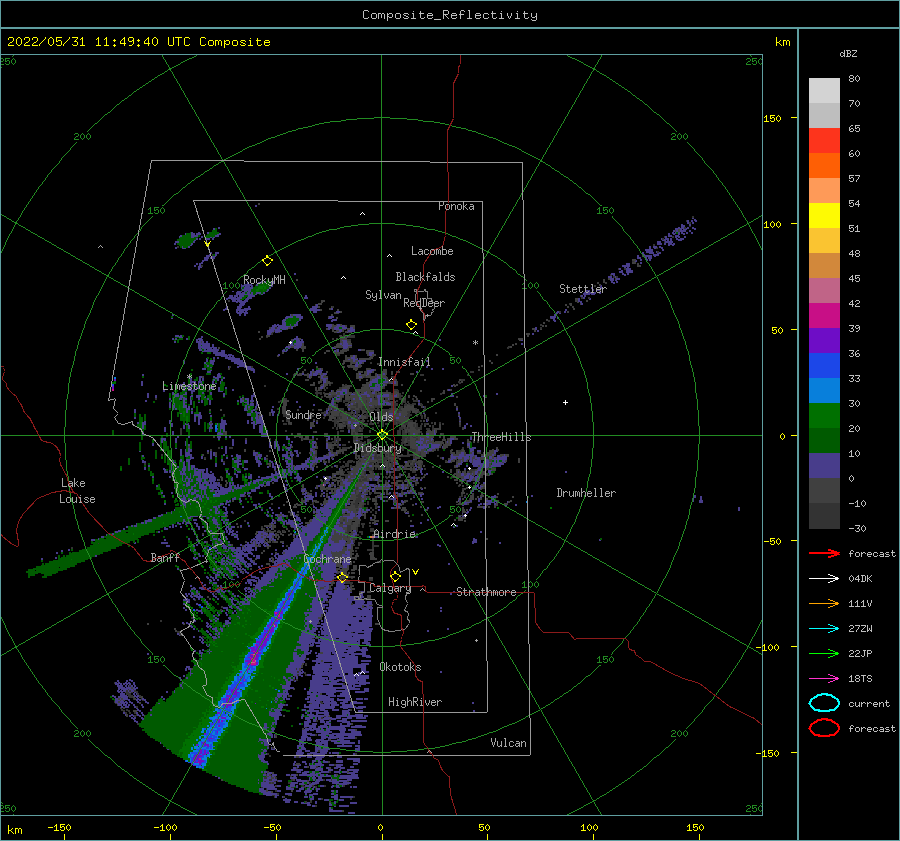This screenshot has width=900, height=841.
Task: Select the yellow diamond marker under Cochrane
Action: (x=343, y=578)
